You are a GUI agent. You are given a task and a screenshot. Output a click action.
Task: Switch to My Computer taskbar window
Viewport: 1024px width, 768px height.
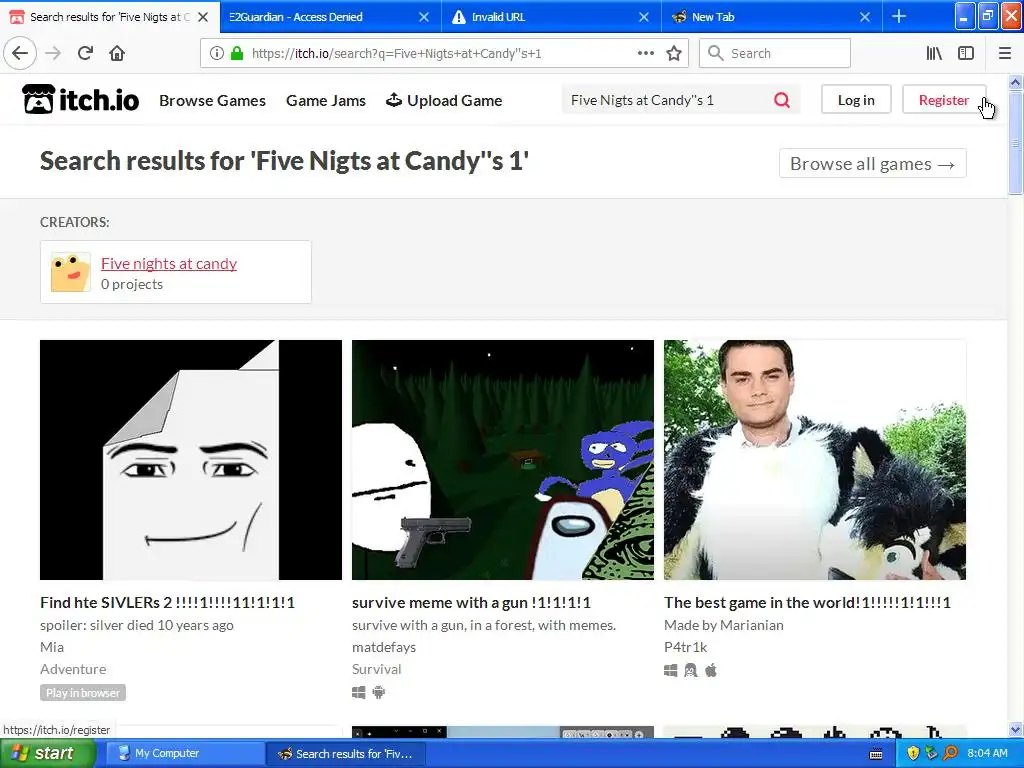click(x=183, y=754)
